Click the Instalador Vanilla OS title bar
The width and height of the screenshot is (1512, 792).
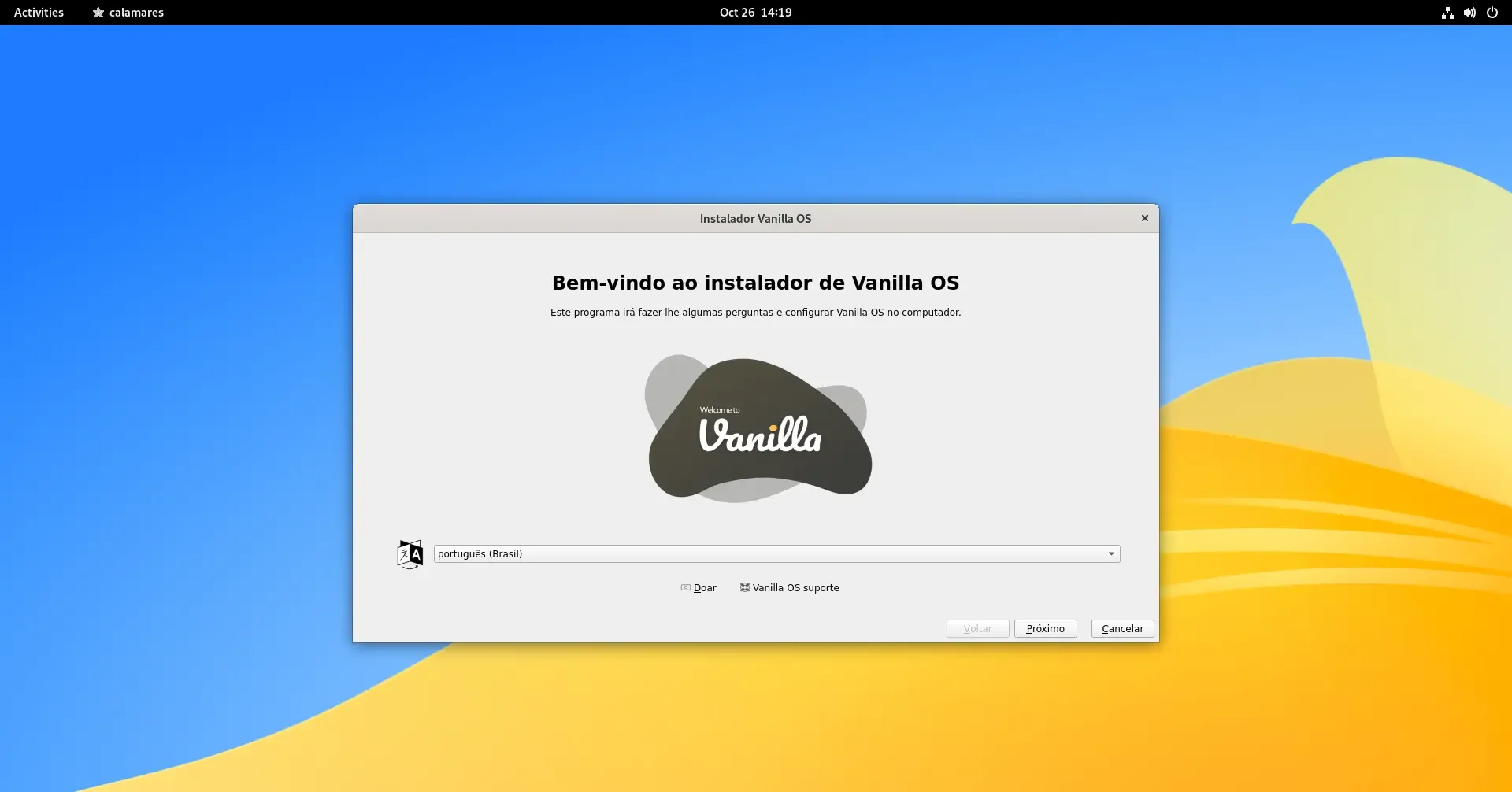coord(755,218)
